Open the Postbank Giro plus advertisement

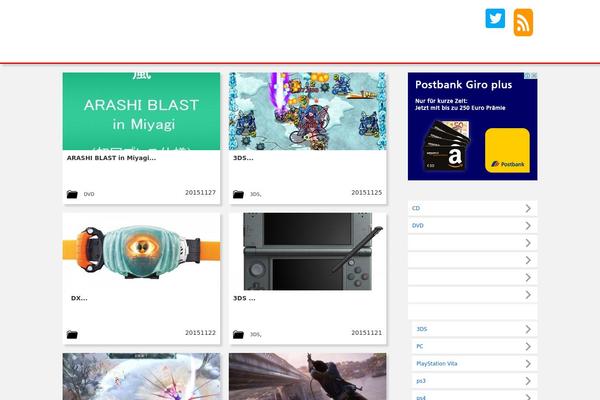(473, 126)
